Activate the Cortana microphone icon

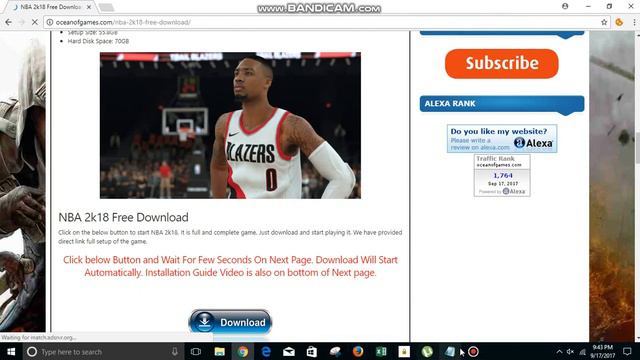(175, 351)
